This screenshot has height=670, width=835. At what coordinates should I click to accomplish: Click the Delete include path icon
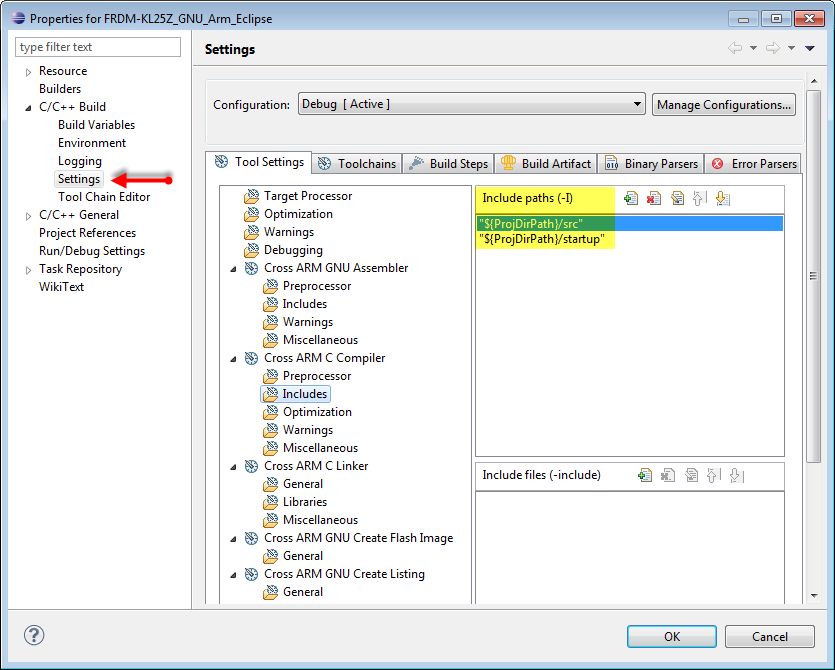[x=654, y=198]
